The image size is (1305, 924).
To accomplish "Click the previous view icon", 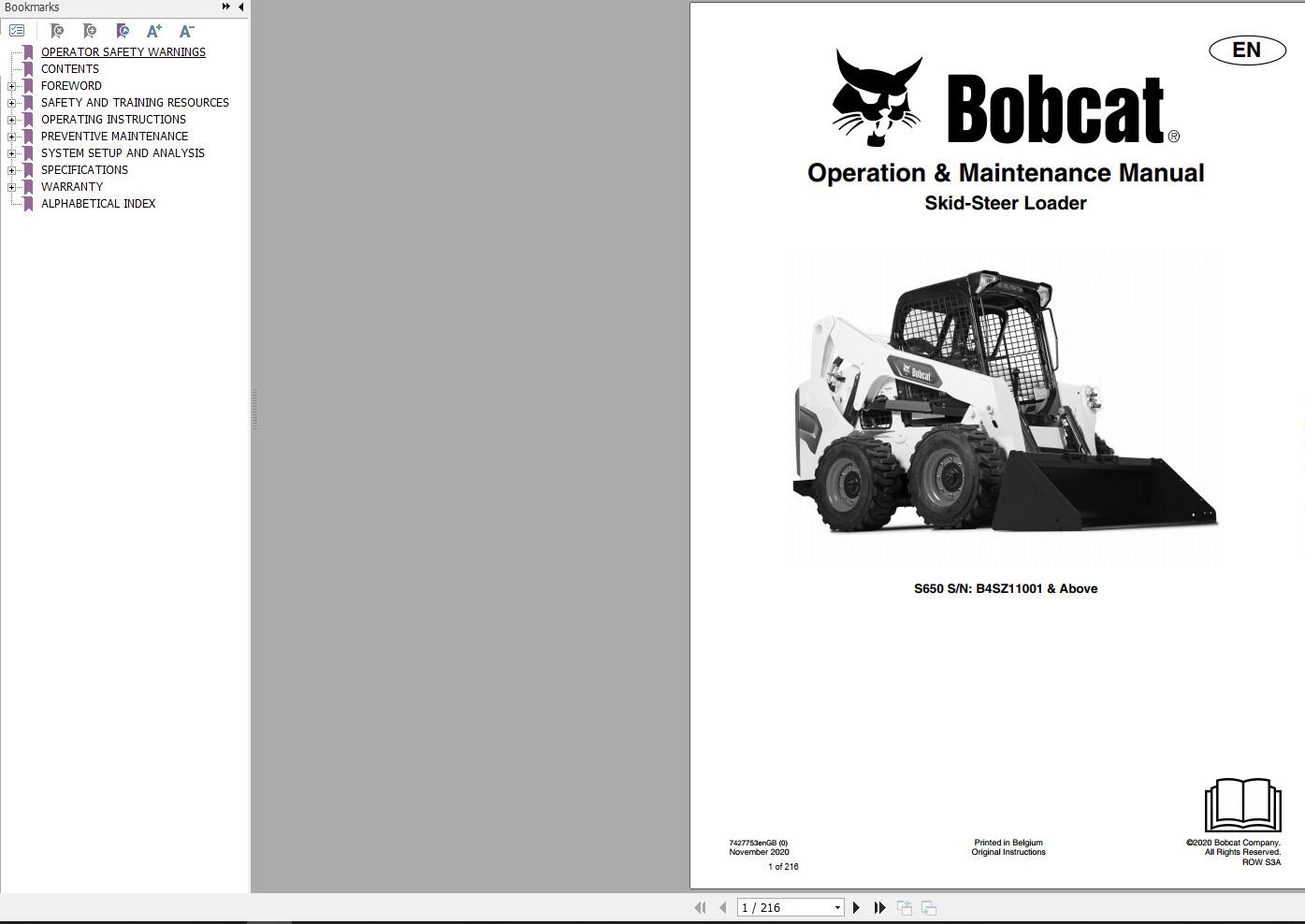I will point(905,907).
